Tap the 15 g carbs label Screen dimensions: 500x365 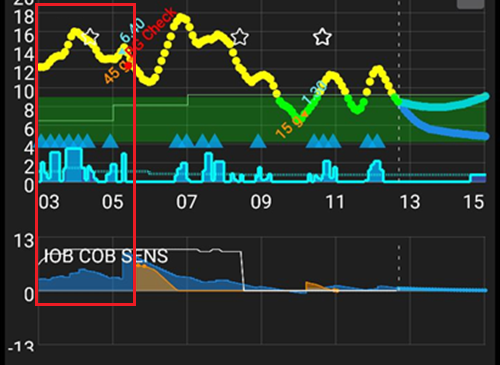click(289, 127)
